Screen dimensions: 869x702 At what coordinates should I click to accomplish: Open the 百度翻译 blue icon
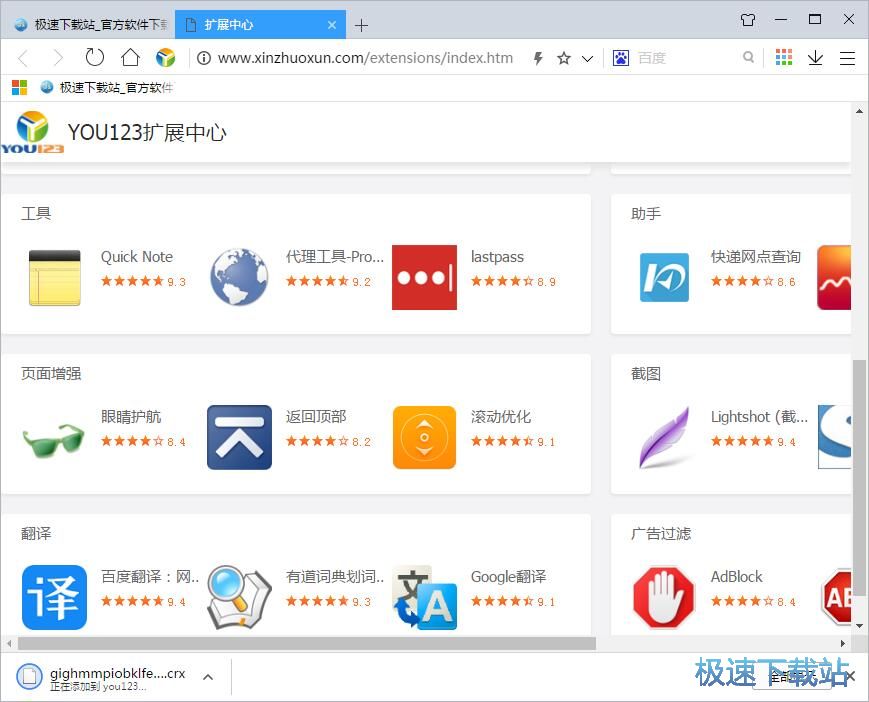54,597
